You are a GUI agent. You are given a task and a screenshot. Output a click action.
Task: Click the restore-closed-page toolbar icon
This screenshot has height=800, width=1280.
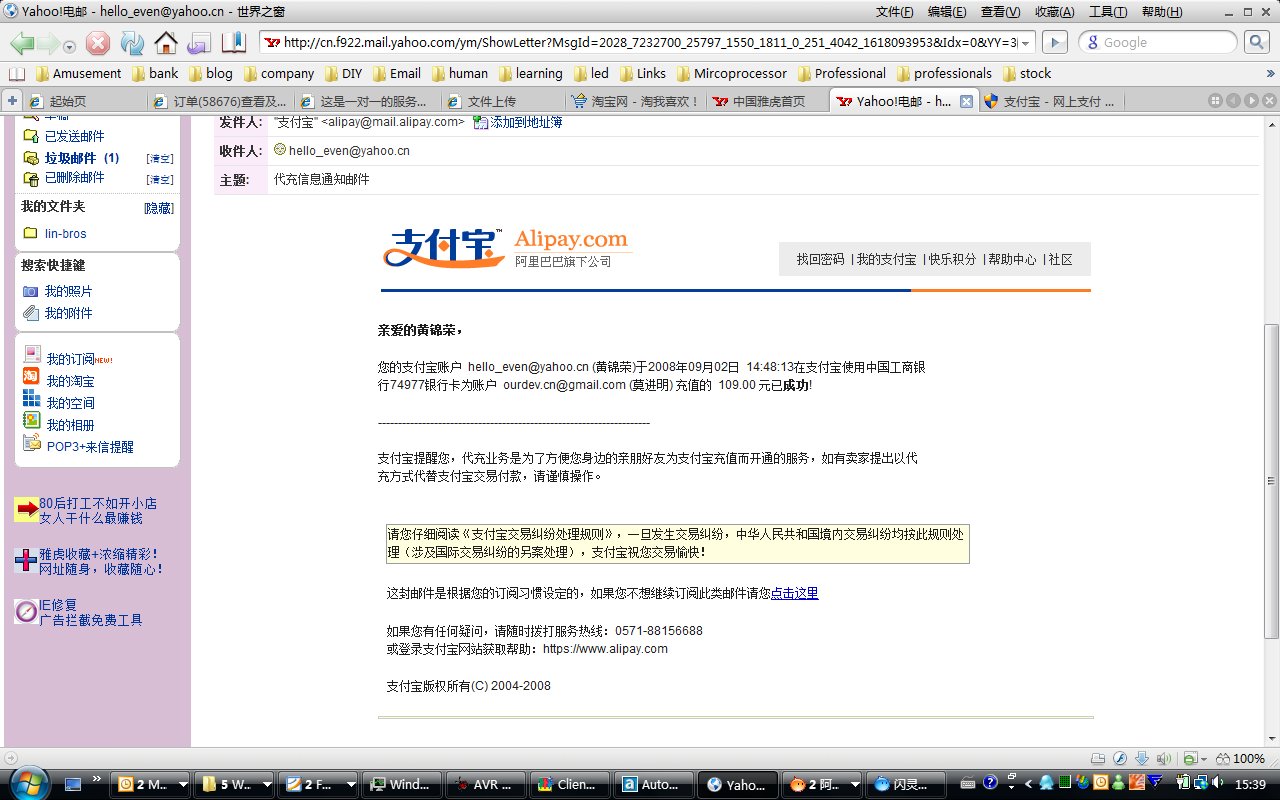click(x=199, y=43)
